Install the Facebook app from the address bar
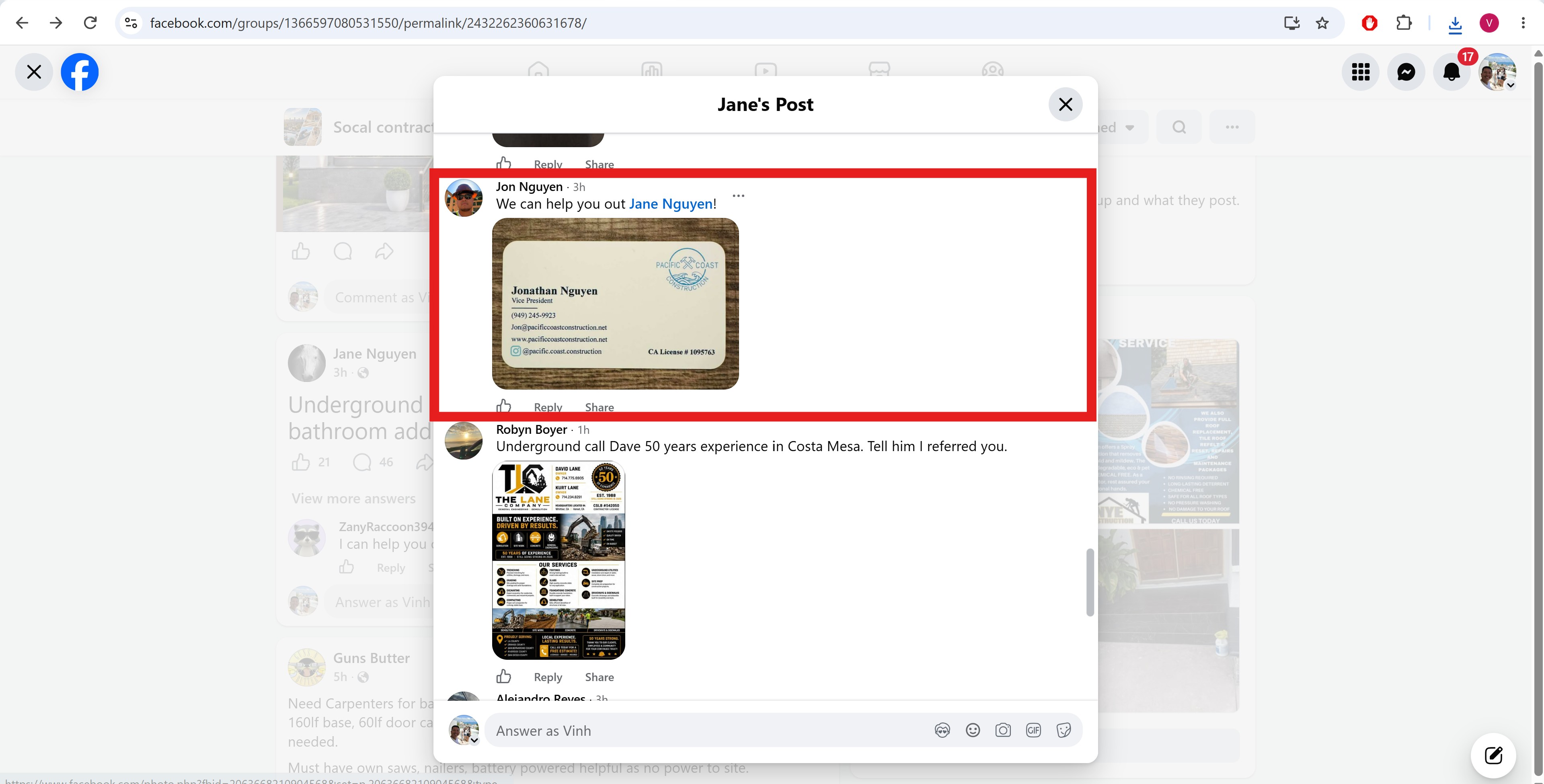1544x784 pixels. pos(1291,23)
